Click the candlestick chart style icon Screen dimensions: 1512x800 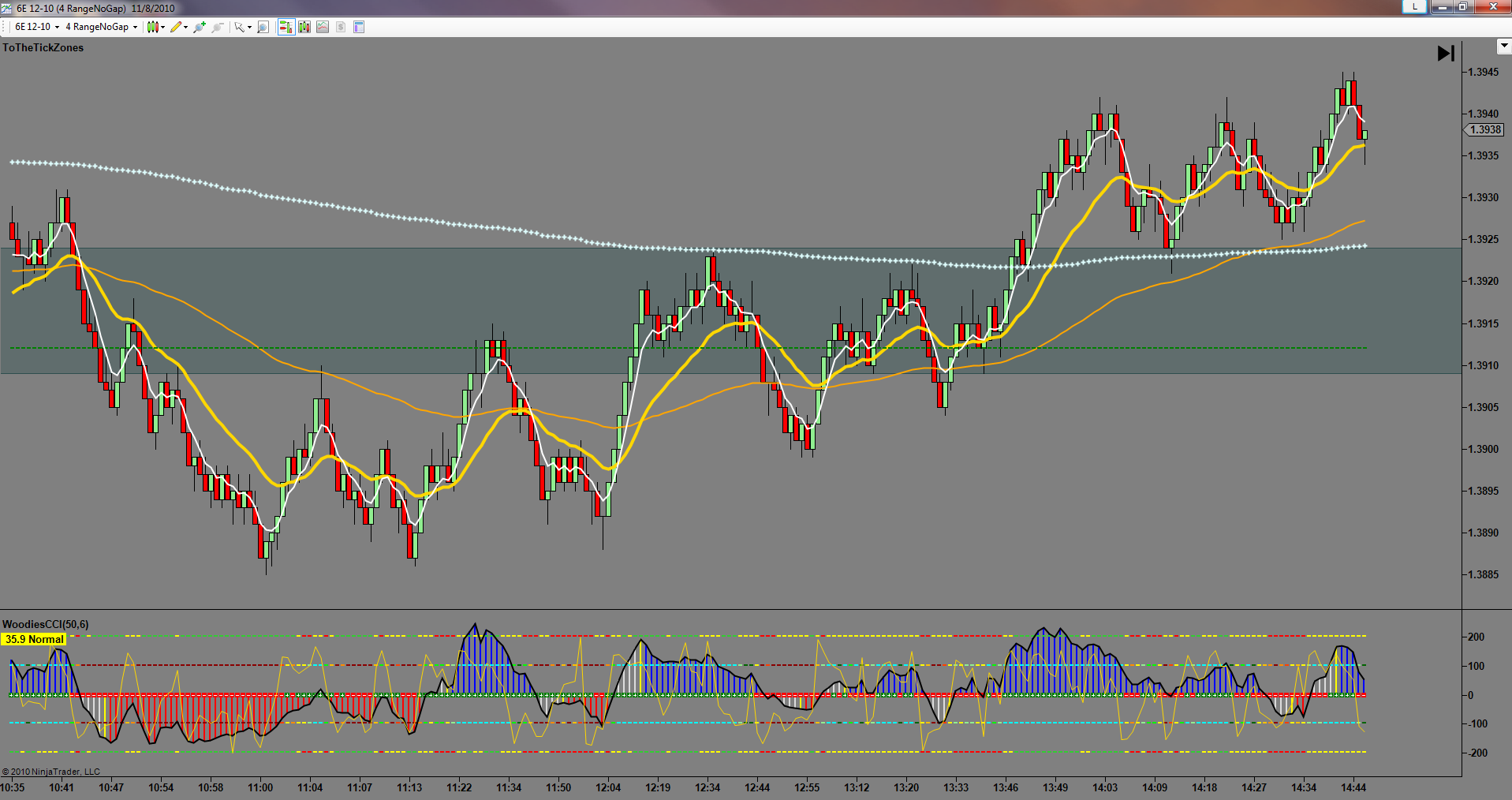(153, 27)
